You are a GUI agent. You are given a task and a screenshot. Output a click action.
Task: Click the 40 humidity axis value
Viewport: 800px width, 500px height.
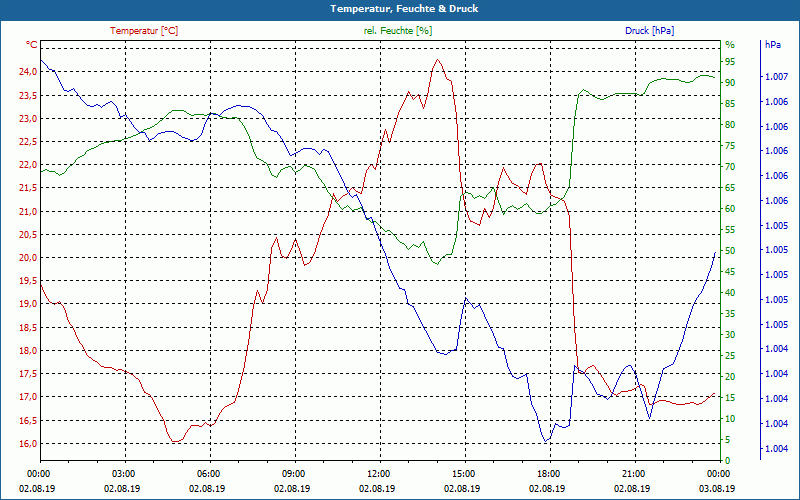(x=730, y=293)
